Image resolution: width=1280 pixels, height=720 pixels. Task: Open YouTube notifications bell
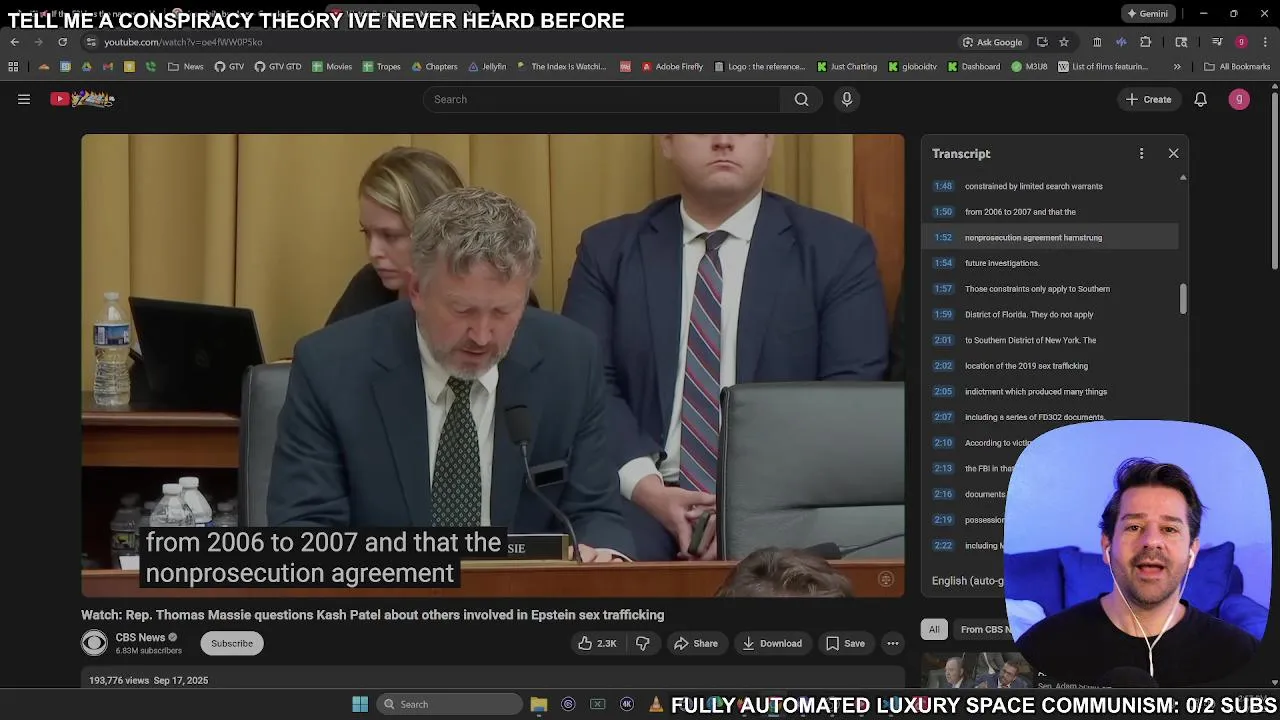coord(1200,99)
